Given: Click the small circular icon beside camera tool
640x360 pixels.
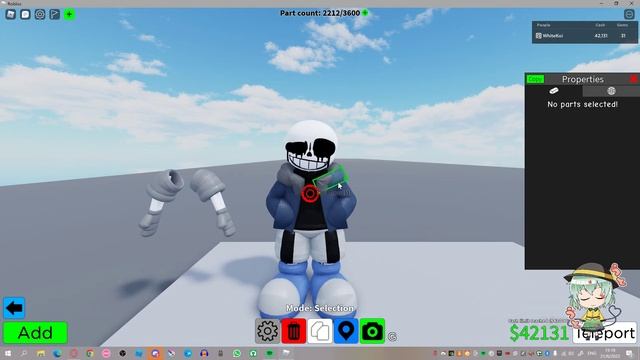Looking at the screenshot, I should [392, 337].
